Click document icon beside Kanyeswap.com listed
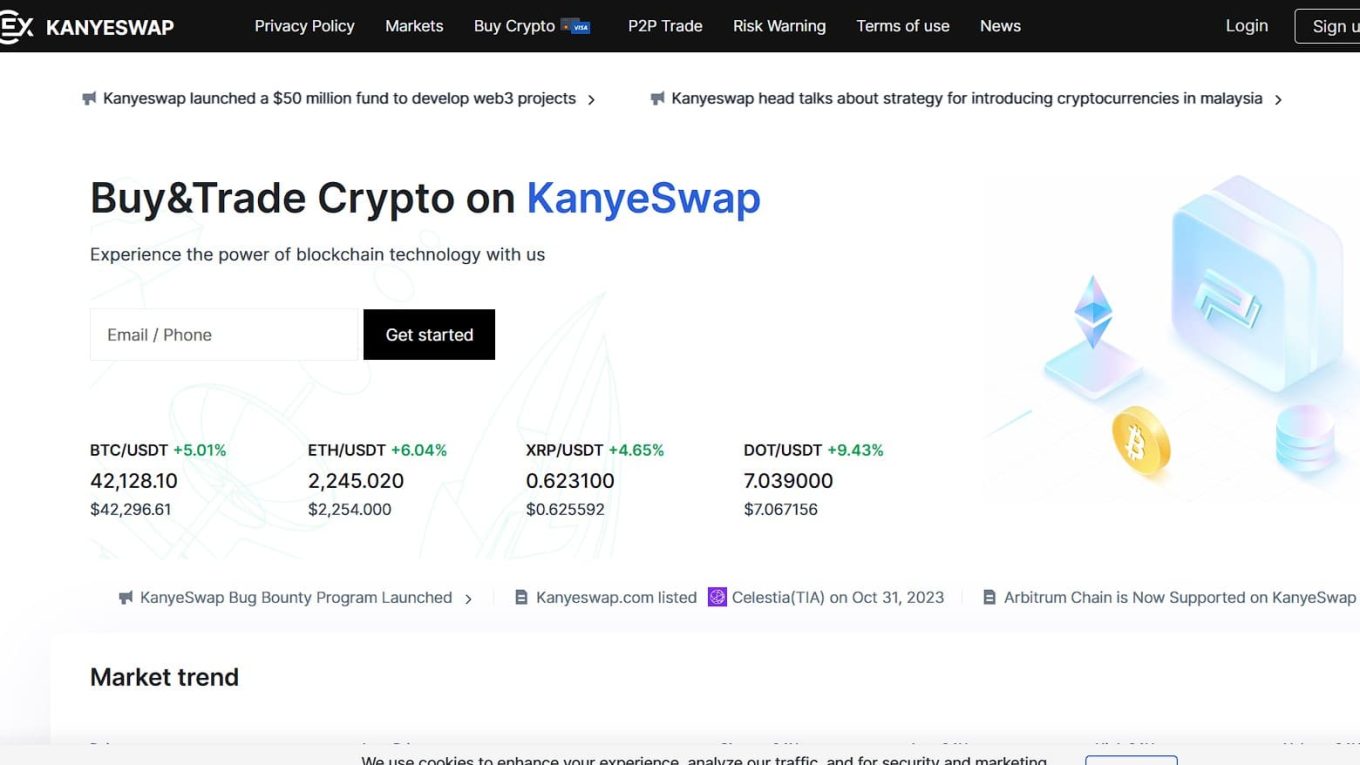This screenshot has width=1360, height=765. pos(521,598)
